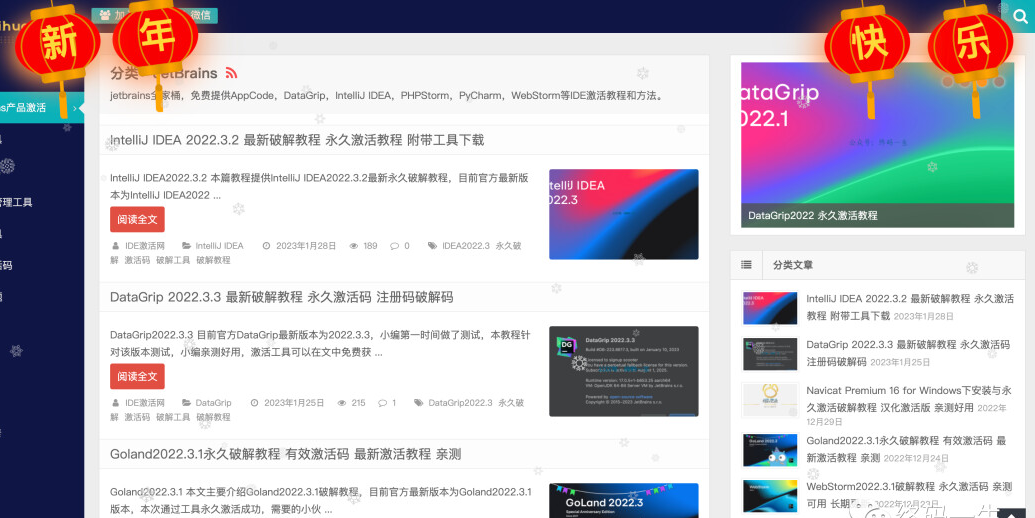Open the GoLand 2022.3 post thumbnail
This screenshot has width=1035, height=518.
pyautogui.click(x=624, y=500)
